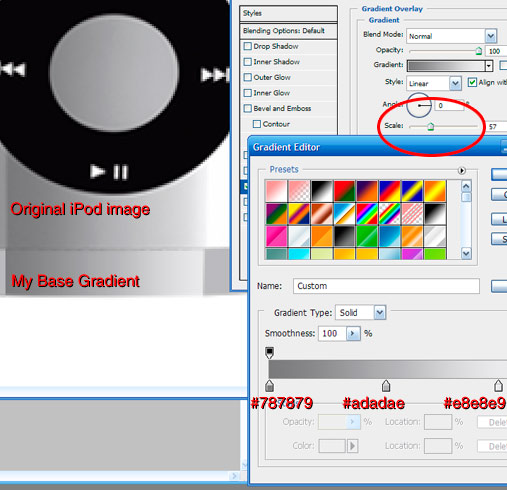The height and width of the screenshot is (490, 507).
Task: Select the #787879 color stop
Action: point(269,386)
